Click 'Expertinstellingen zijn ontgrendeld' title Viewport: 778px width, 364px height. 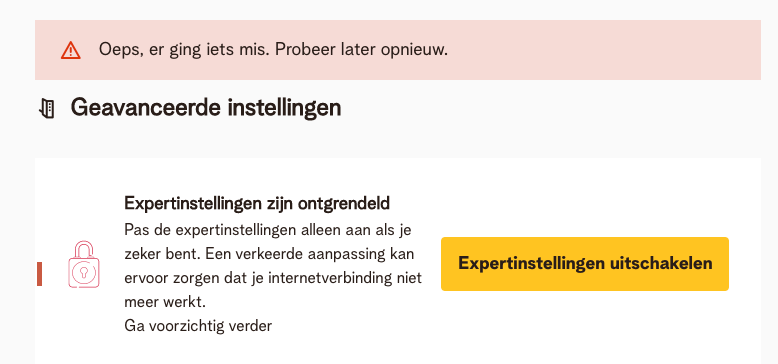coord(257,203)
